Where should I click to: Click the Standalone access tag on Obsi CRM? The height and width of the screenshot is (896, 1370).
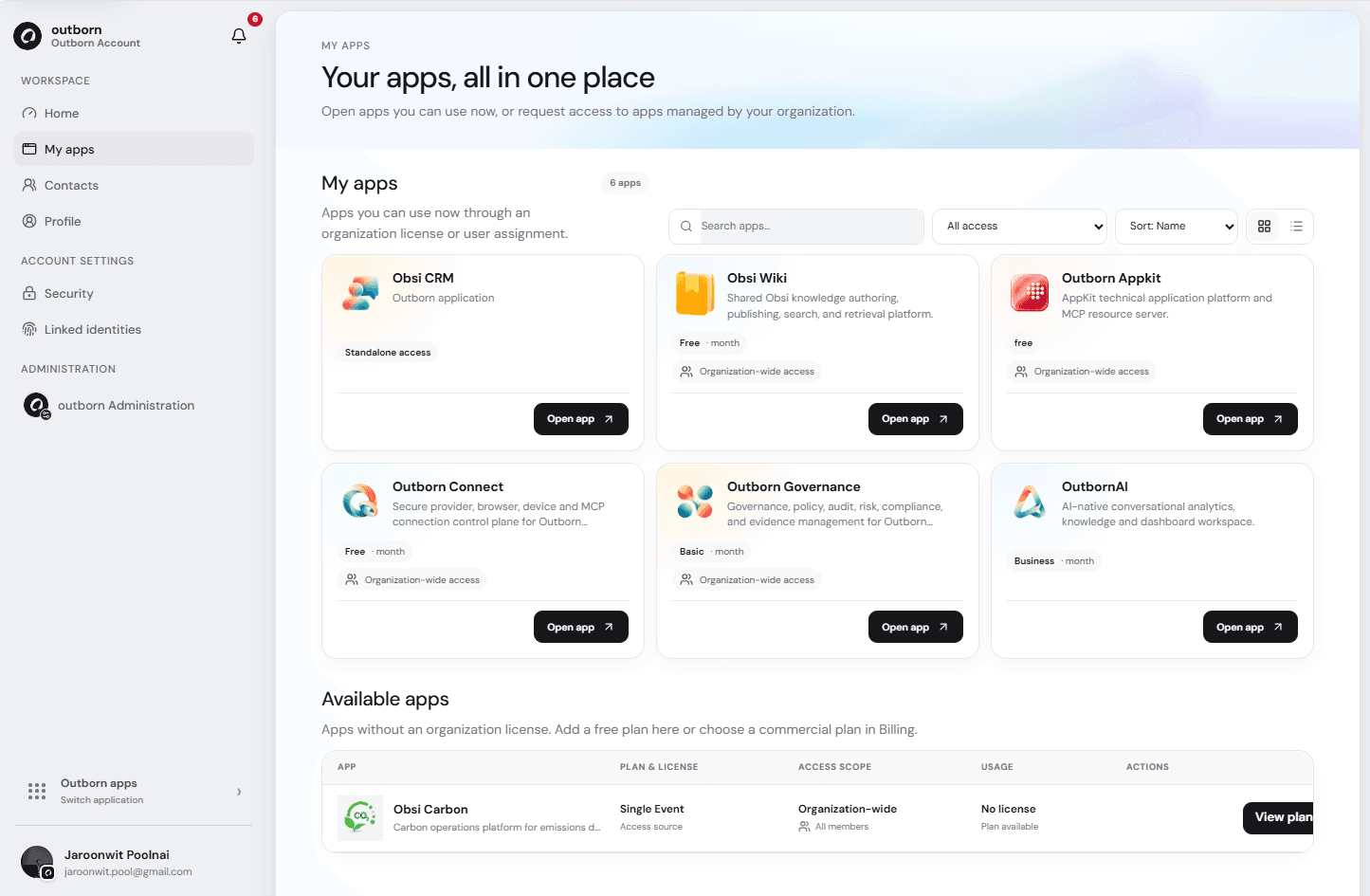click(388, 353)
